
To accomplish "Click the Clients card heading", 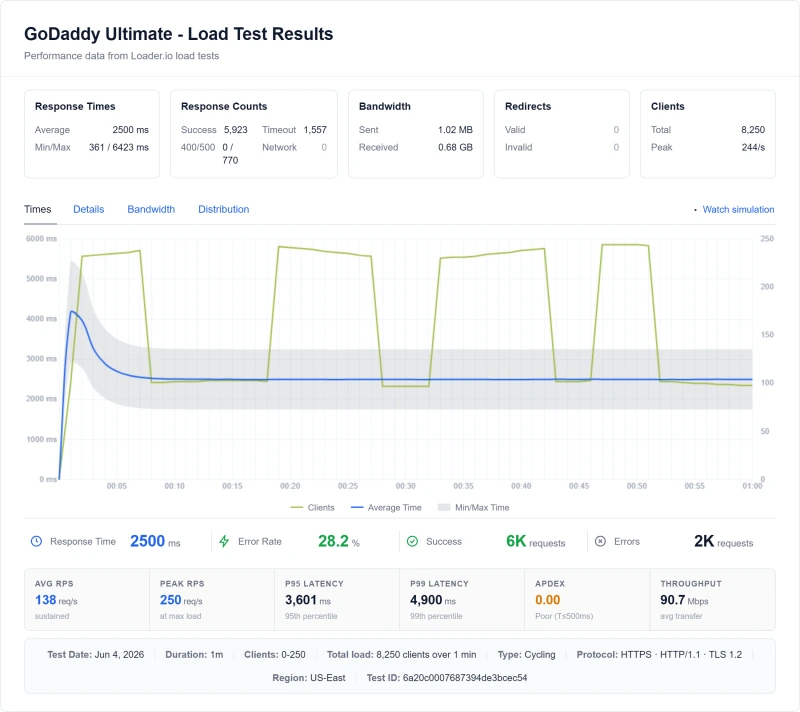I will click(667, 106).
